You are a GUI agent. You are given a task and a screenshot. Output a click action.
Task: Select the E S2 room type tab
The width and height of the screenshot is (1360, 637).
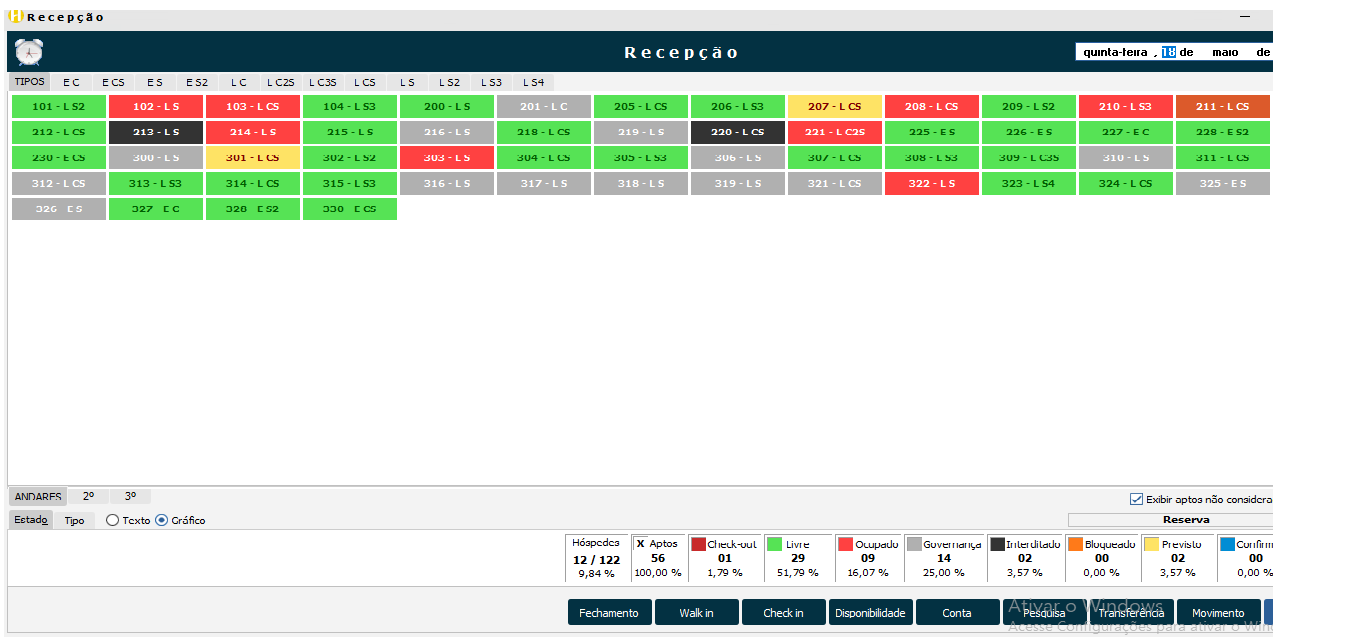click(196, 82)
